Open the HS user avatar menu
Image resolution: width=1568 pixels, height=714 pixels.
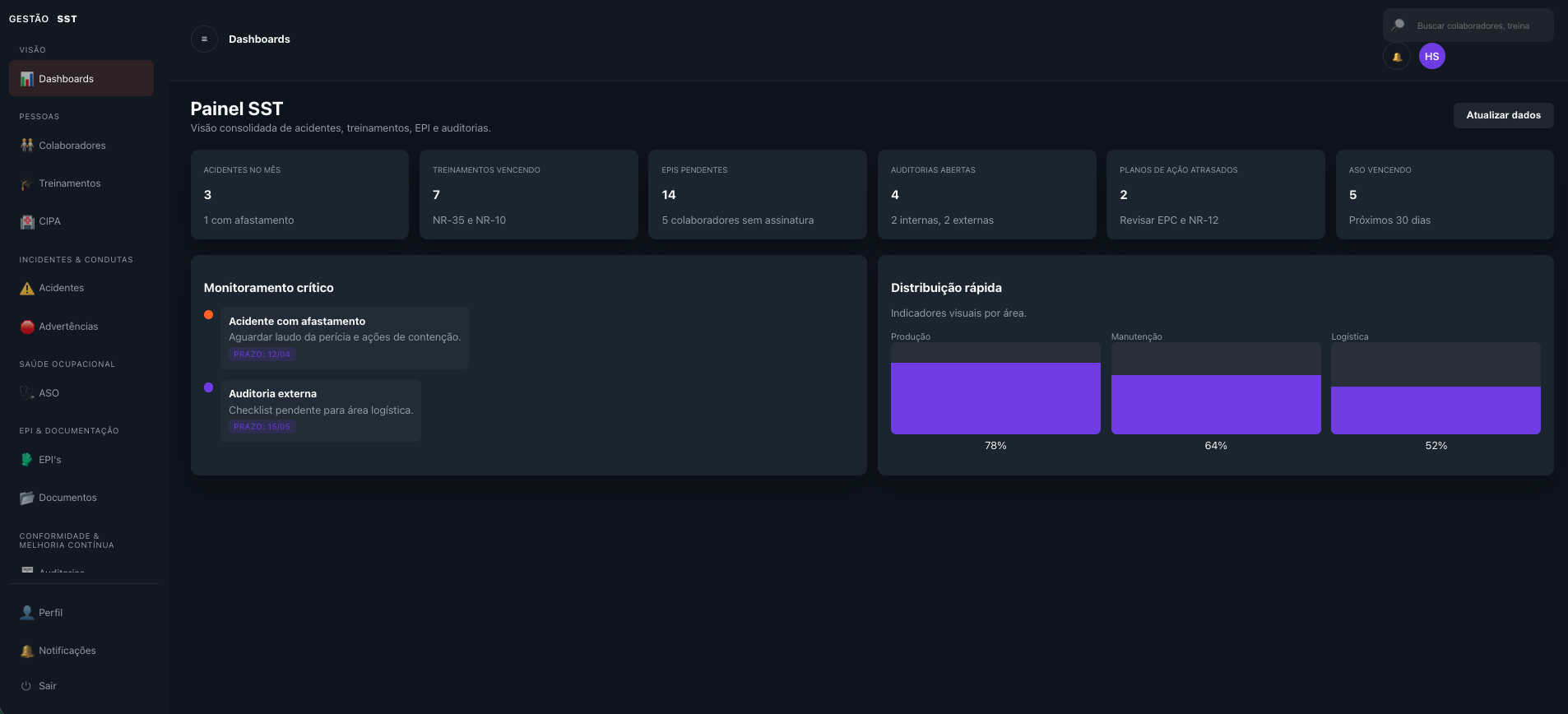point(1431,57)
